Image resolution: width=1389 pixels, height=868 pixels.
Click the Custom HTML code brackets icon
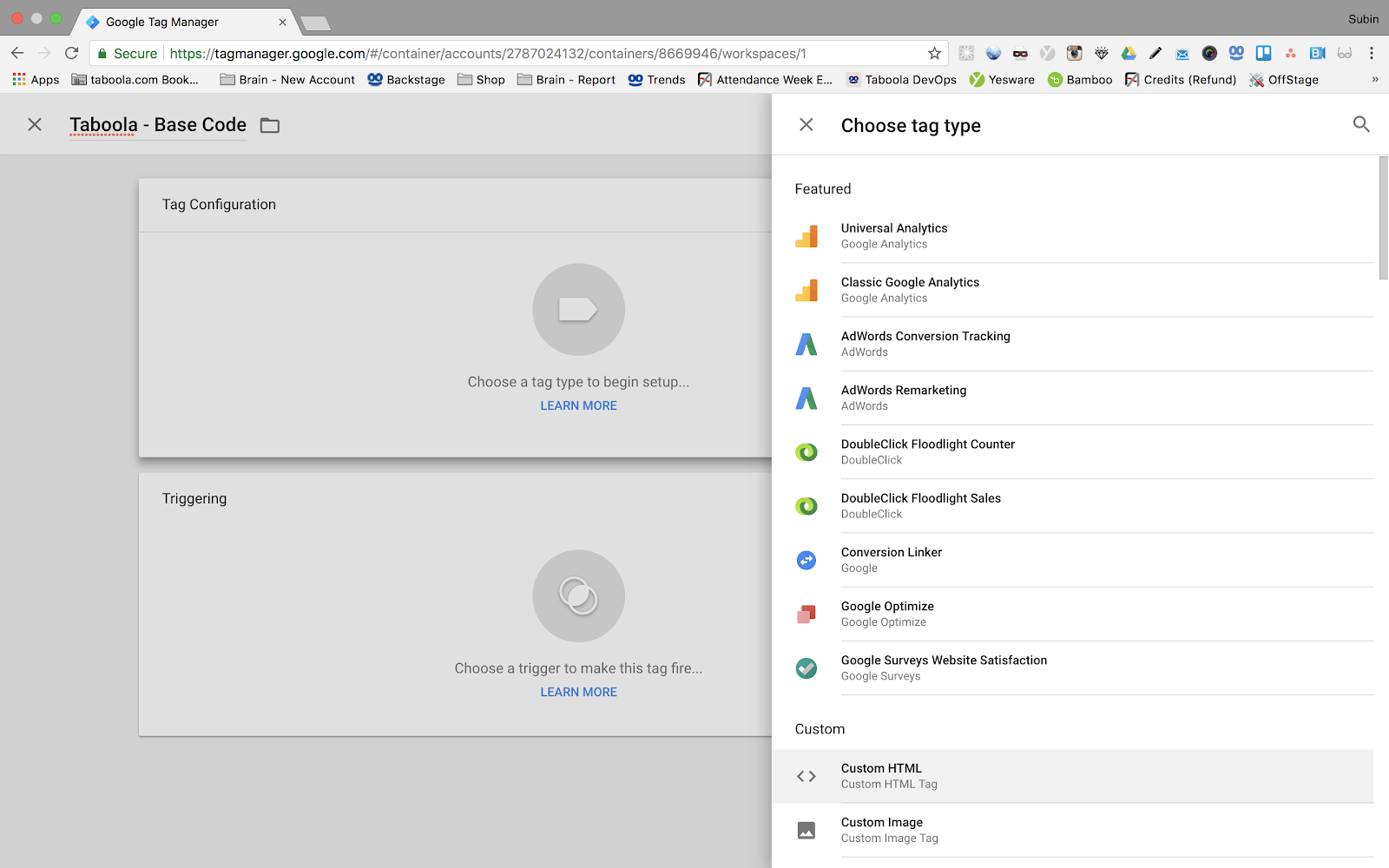coord(806,776)
